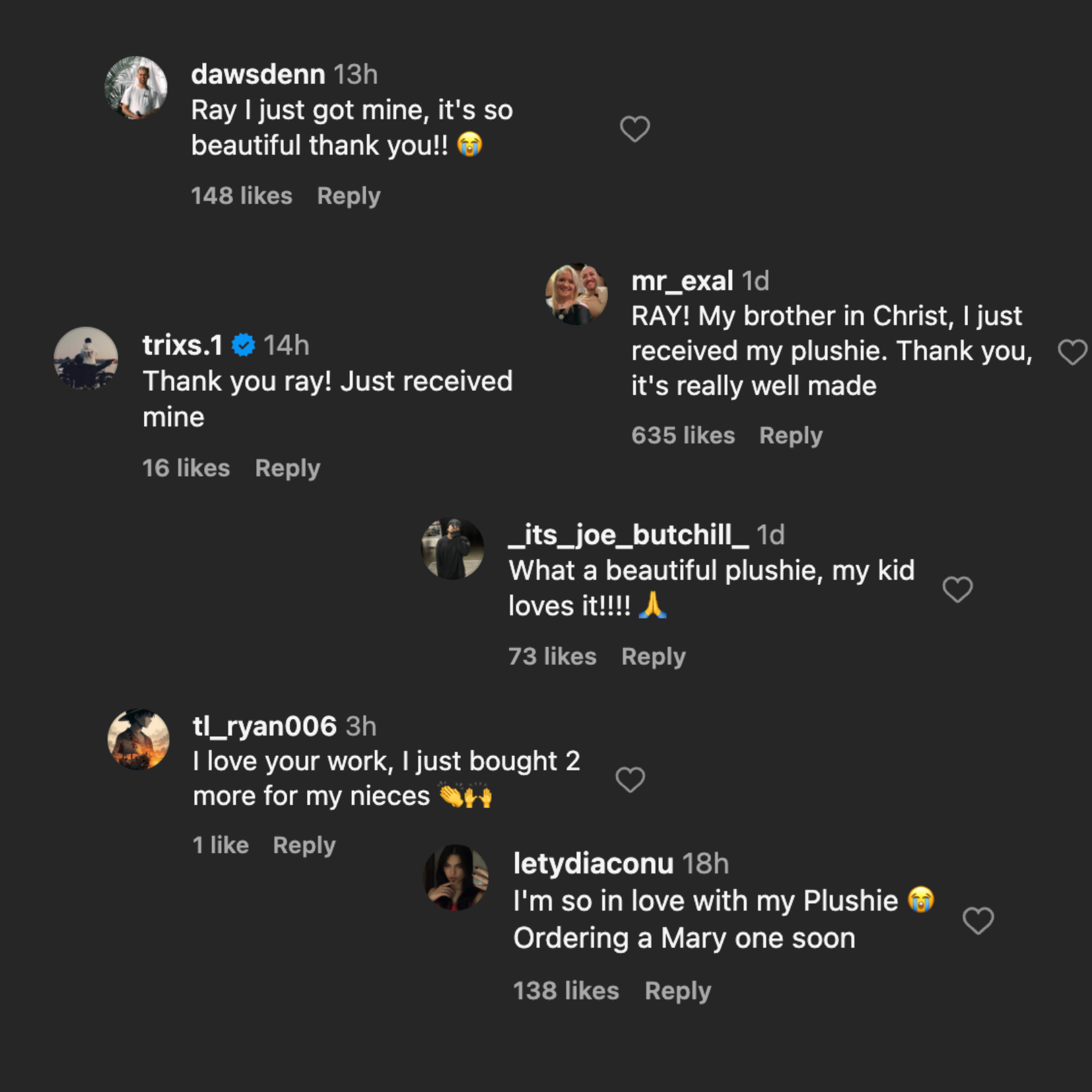This screenshot has width=1092, height=1092.
Task: Like letydiaconu's comment with heart icon
Action: coord(978,920)
